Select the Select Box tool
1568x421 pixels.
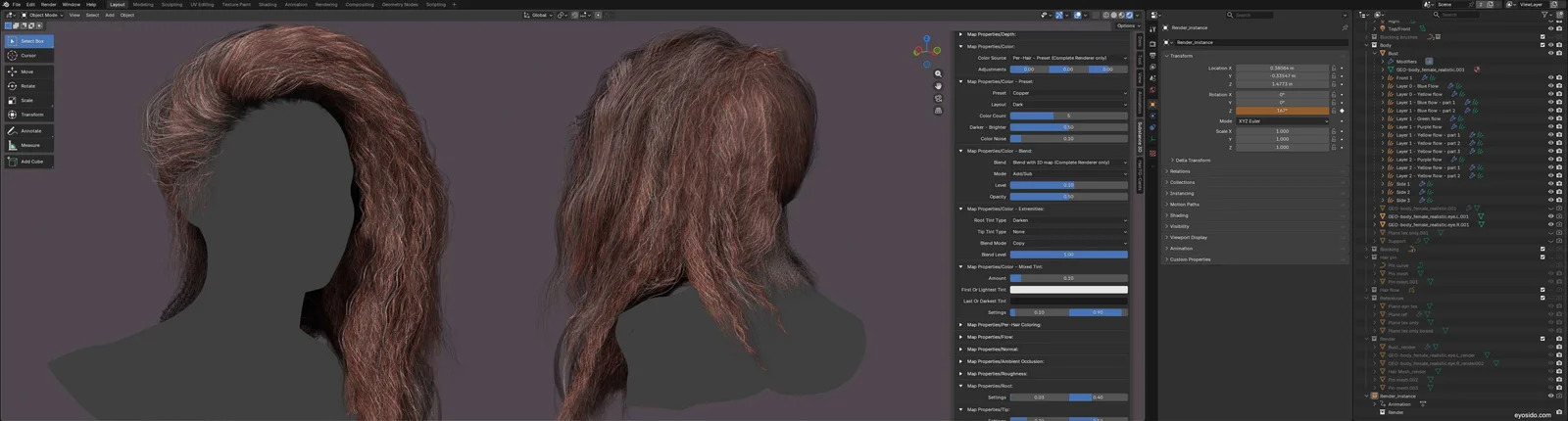coord(28,41)
